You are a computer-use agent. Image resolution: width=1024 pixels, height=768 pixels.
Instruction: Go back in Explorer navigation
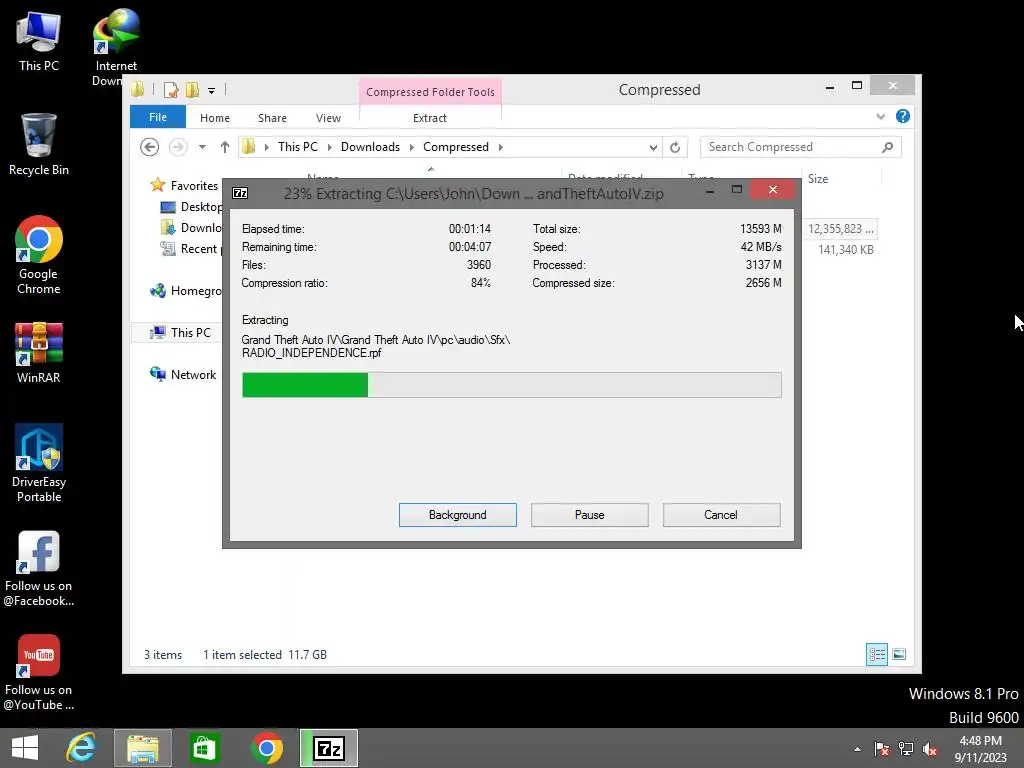pyautogui.click(x=150, y=147)
